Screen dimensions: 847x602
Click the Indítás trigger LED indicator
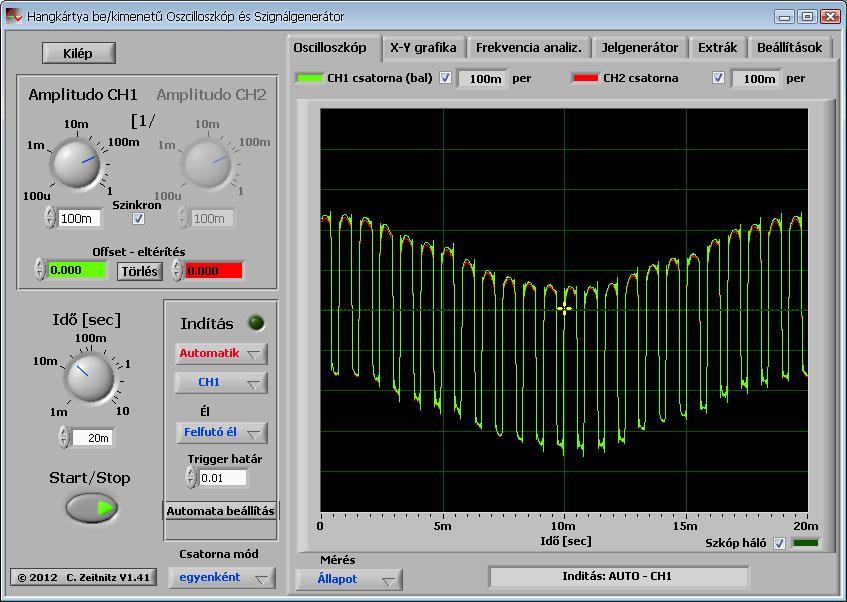(x=256, y=323)
